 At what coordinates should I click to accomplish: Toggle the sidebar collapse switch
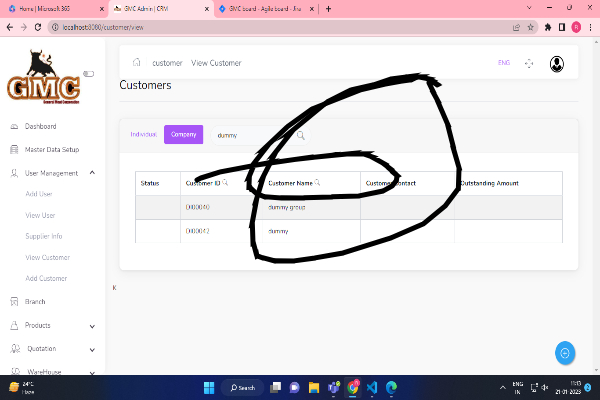point(89,73)
